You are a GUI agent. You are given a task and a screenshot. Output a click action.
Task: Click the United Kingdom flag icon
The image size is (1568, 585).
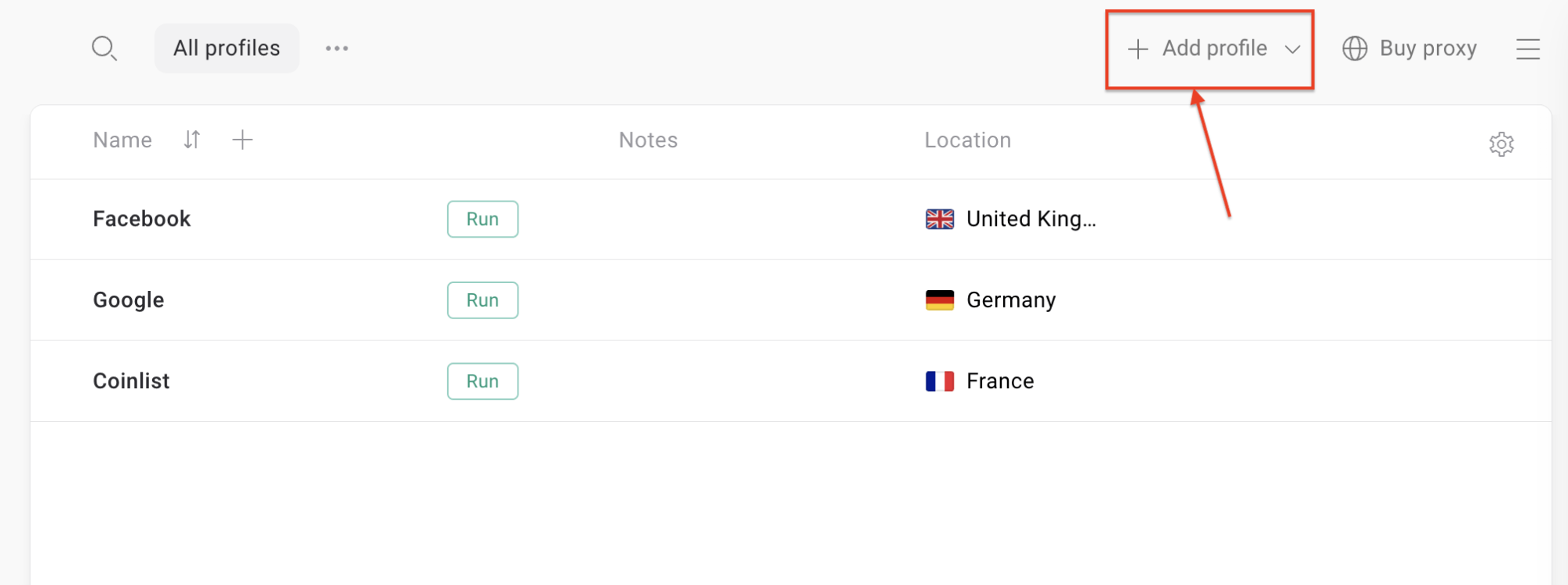pos(940,219)
